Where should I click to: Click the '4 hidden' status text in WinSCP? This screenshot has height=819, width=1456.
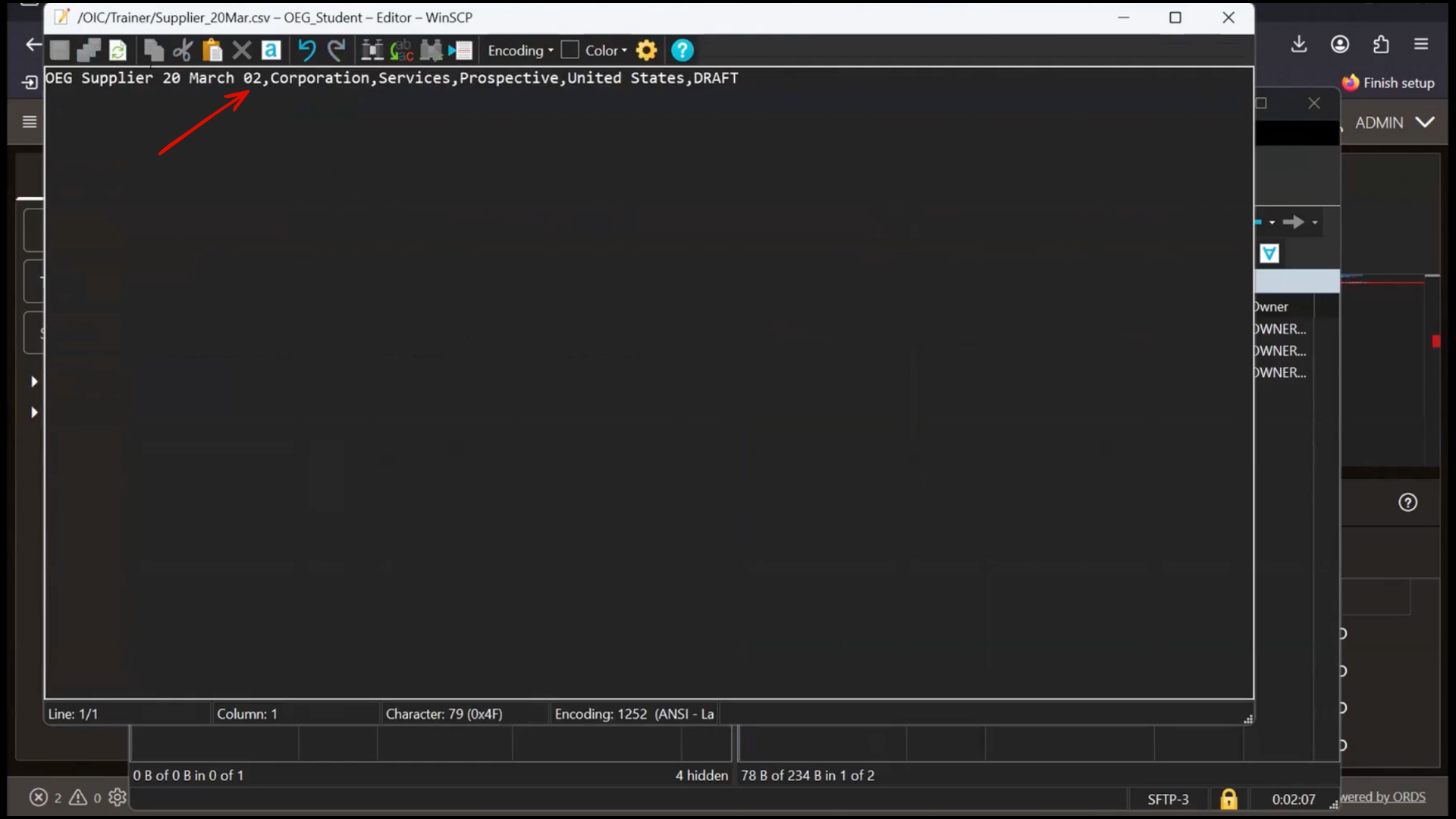[x=701, y=775]
